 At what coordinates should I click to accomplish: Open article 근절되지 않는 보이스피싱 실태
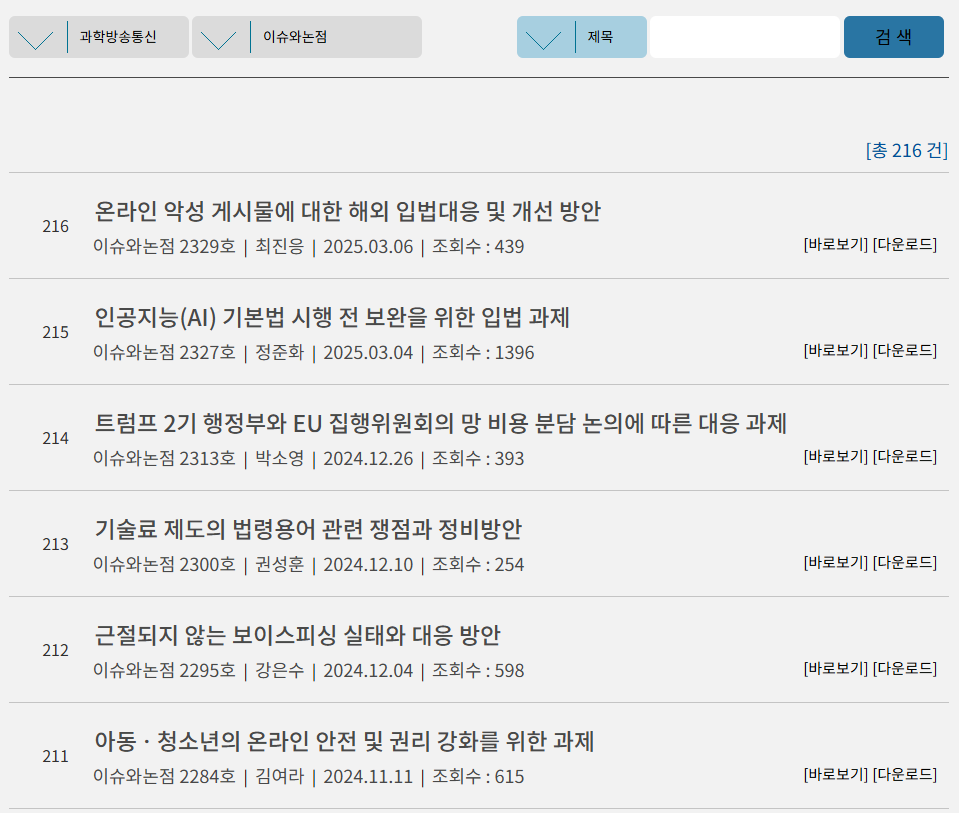point(297,635)
